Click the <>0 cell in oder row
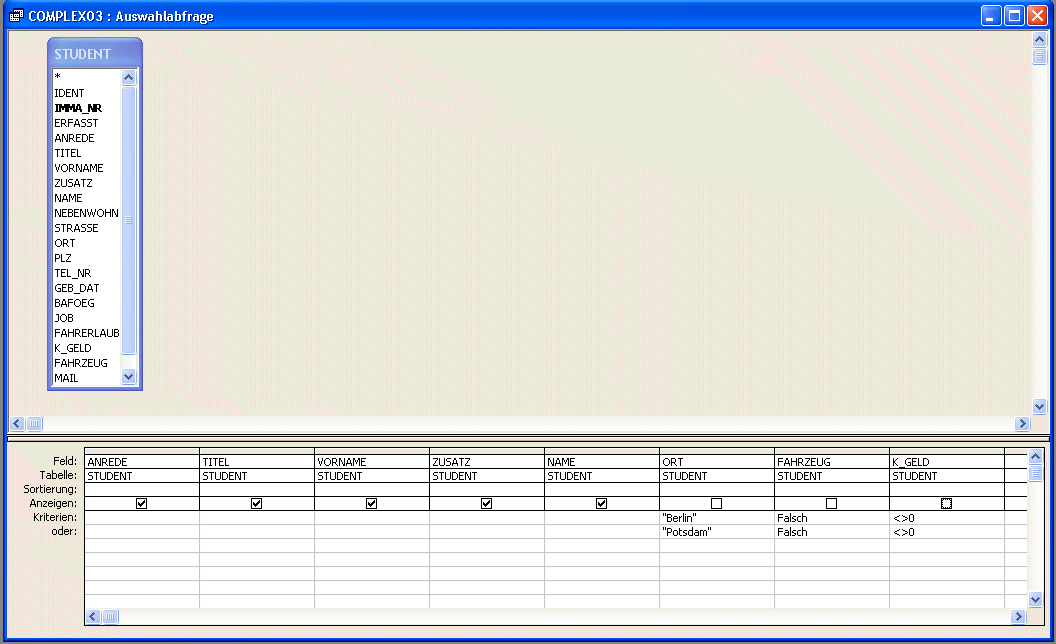Screen dimensions: 1056x644 (947, 532)
